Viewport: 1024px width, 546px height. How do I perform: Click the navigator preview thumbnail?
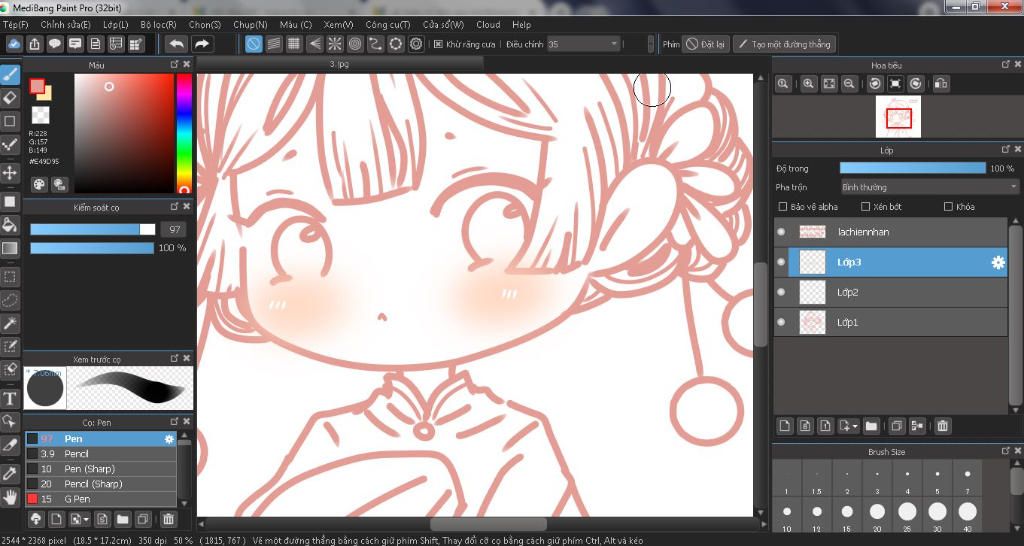click(x=899, y=117)
